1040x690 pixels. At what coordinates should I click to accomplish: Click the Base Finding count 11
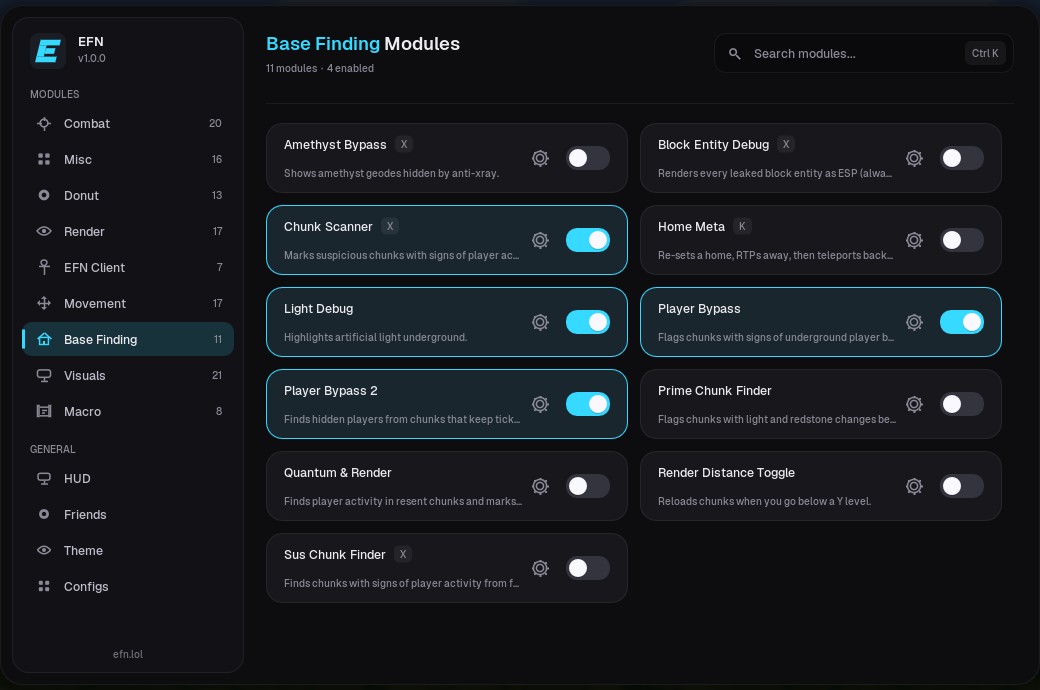218,339
